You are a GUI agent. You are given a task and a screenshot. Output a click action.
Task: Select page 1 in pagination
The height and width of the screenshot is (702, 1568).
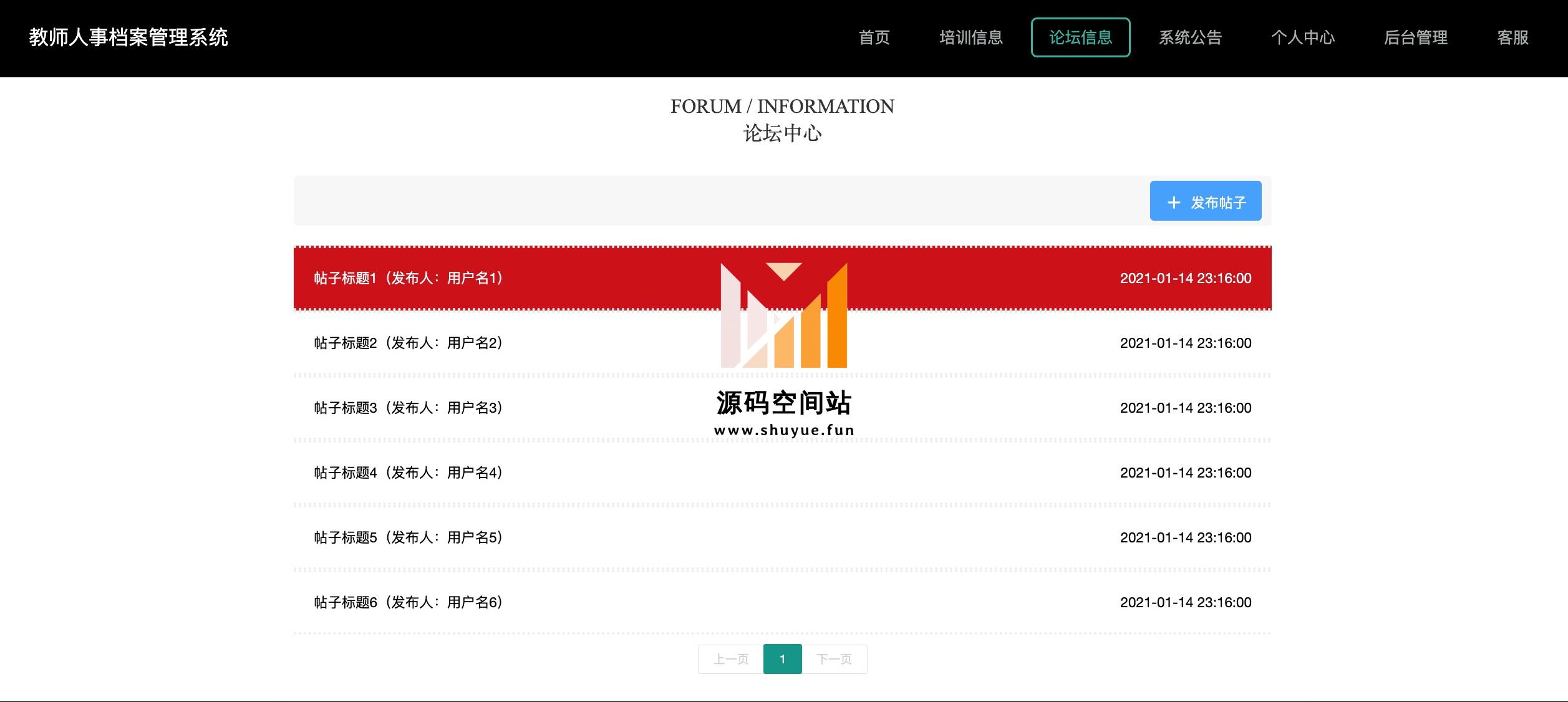pyautogui.click(x=783, y=659)
